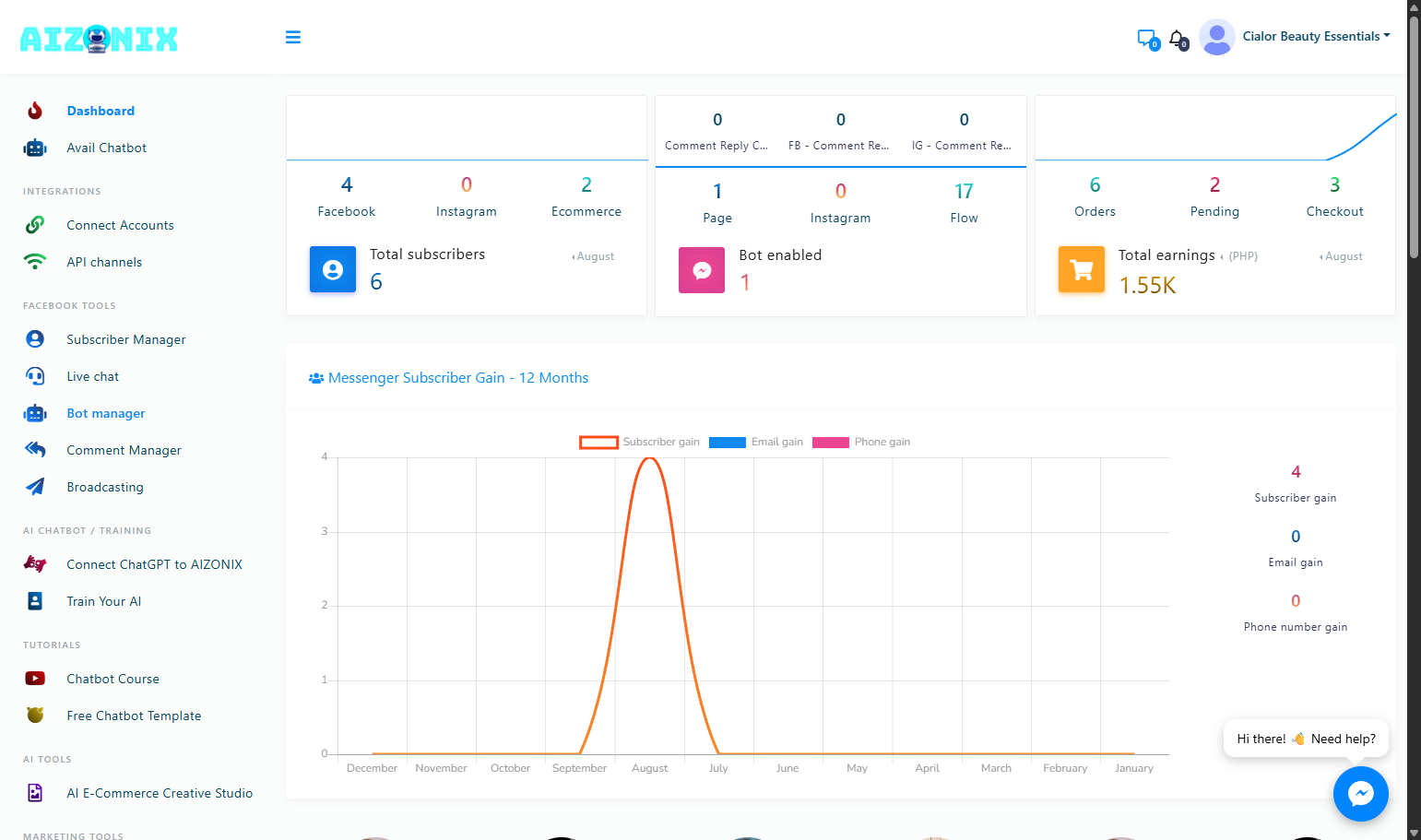
Task: Click the Train Your AI icon
Action: tap(35, 601)
